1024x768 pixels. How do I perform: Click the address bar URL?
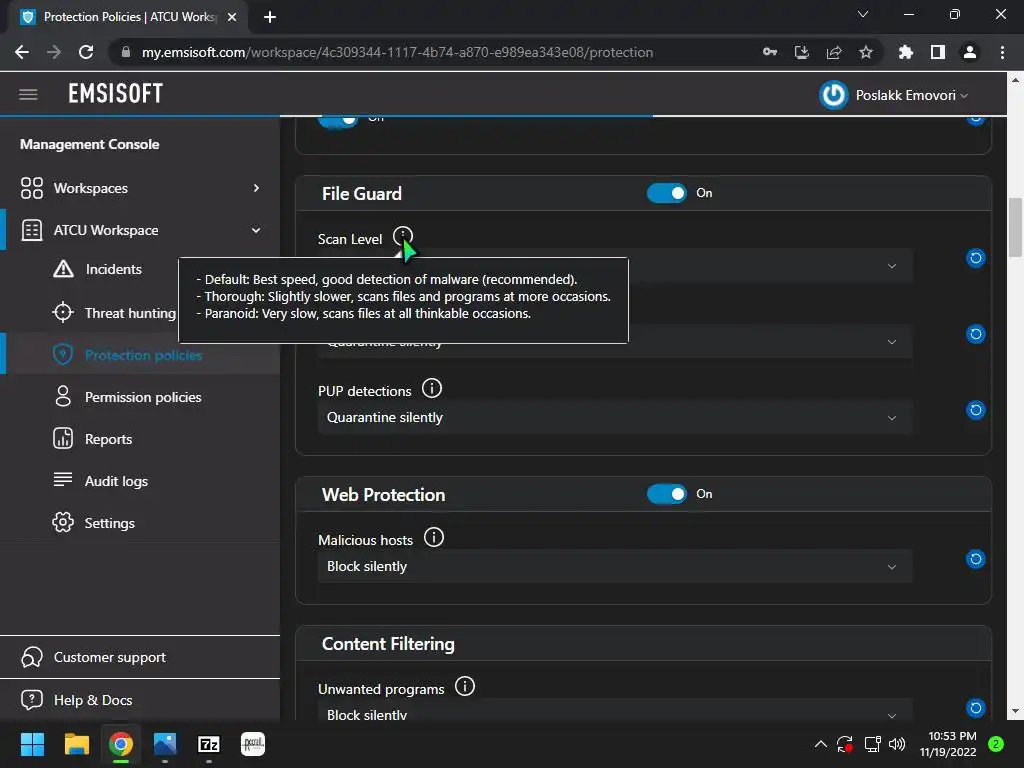(397, 52)
